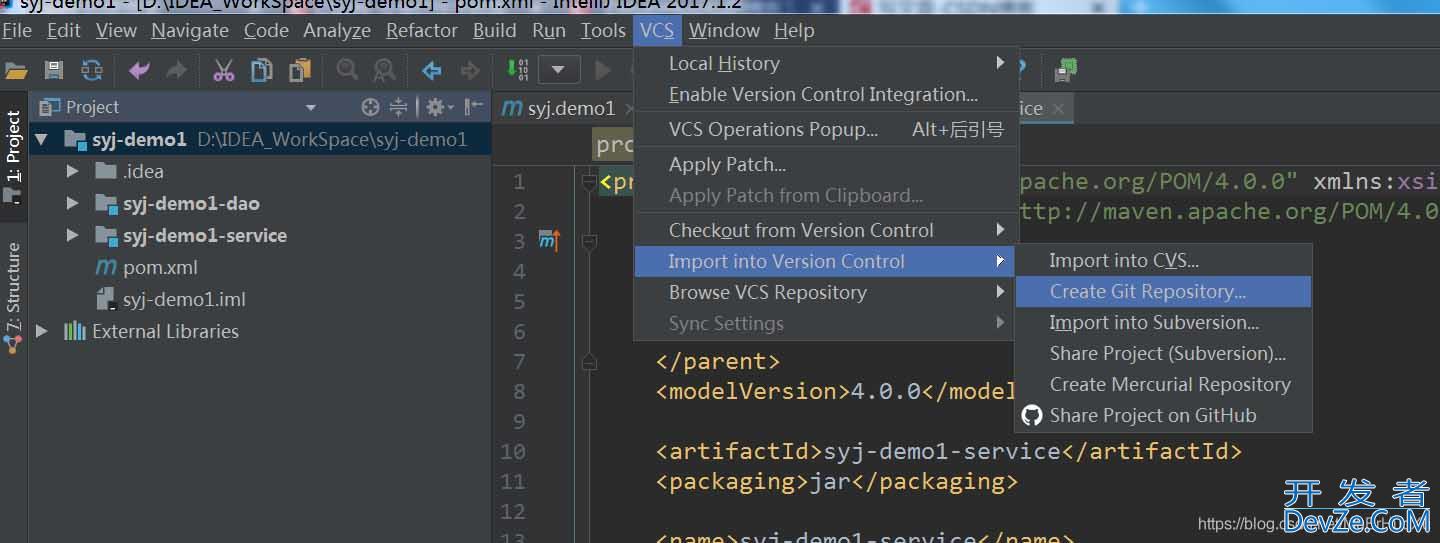
Task: Open run configuration dropdown in toolbar
Action: tap(559, 70)
